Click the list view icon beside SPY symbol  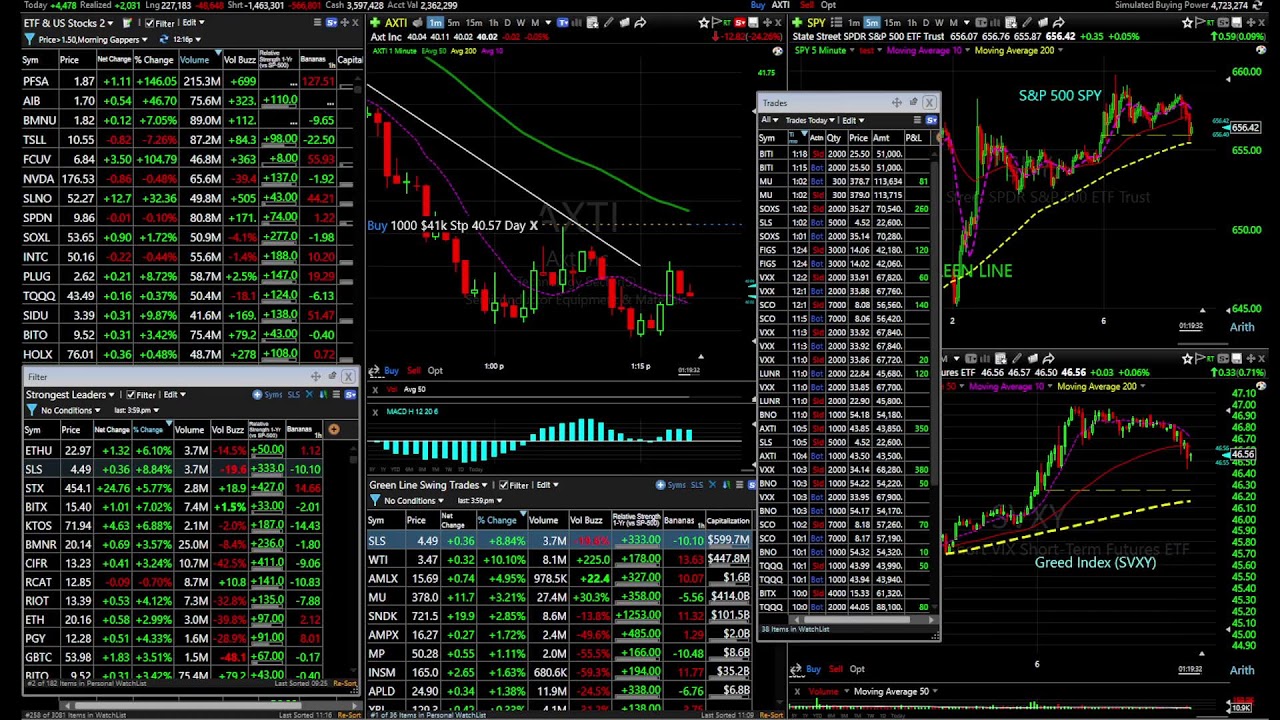[x=836, y=23]
